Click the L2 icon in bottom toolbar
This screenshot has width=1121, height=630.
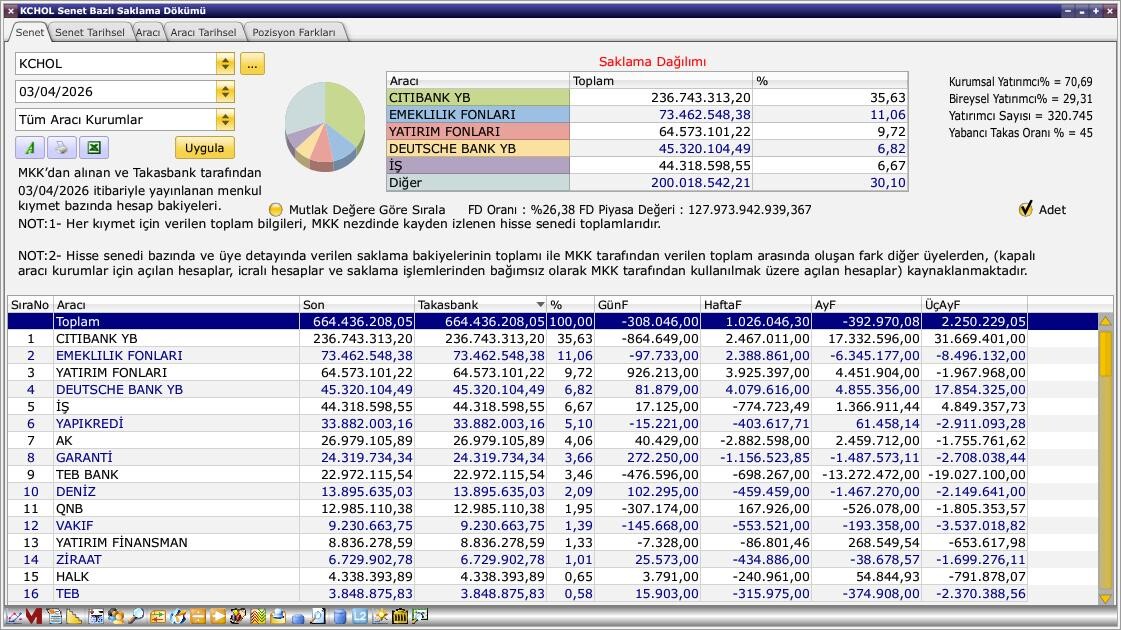[x=358, y=616]
